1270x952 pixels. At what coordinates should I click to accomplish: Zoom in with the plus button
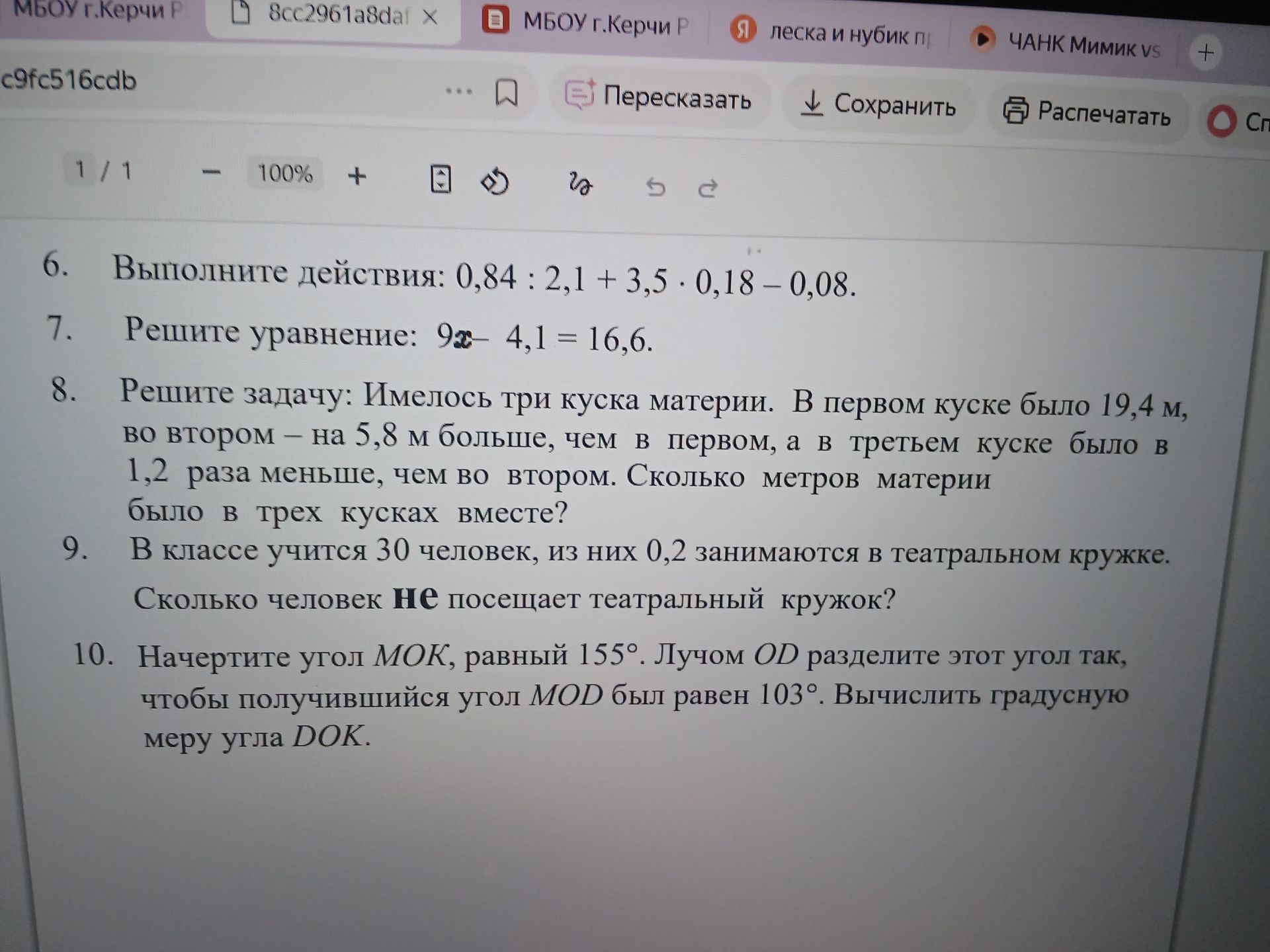pos(357,176)
